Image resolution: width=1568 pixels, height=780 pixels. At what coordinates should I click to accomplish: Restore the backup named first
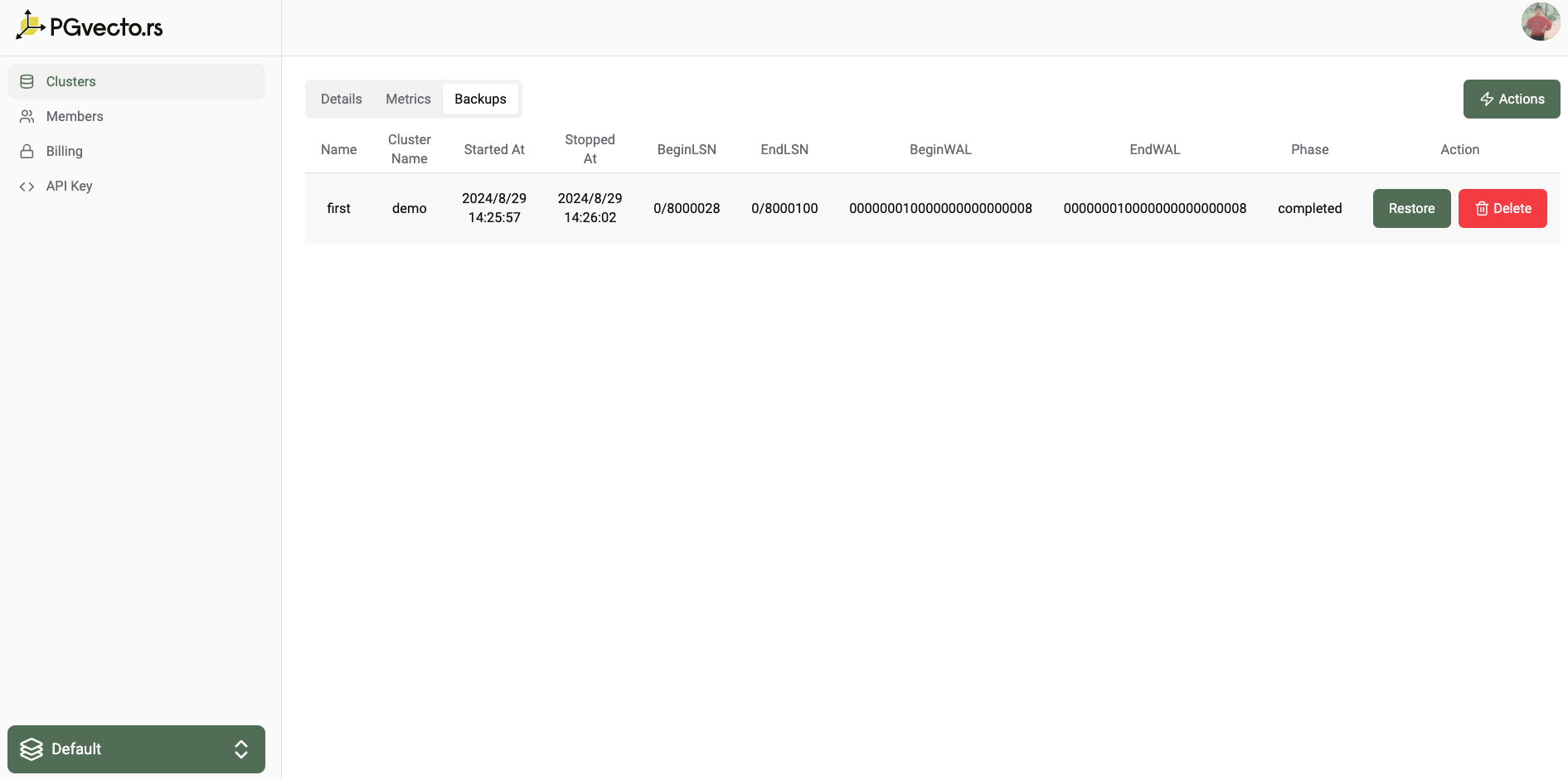click(1410, 209)
